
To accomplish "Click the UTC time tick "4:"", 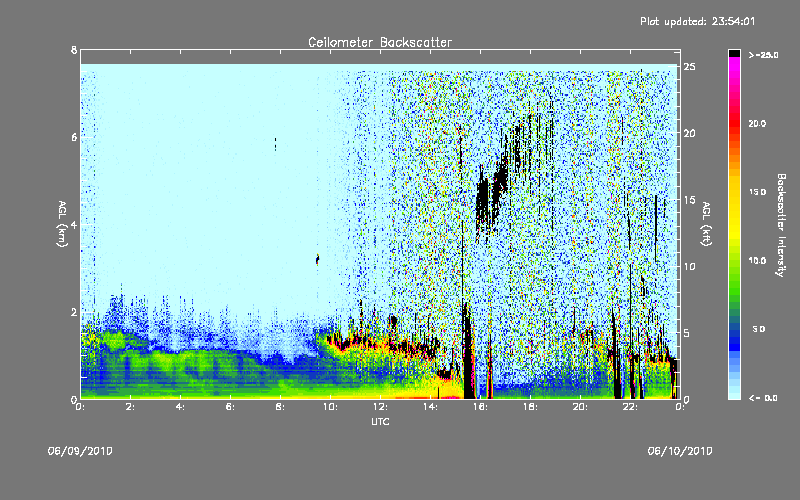I will [x=180, y=407].
